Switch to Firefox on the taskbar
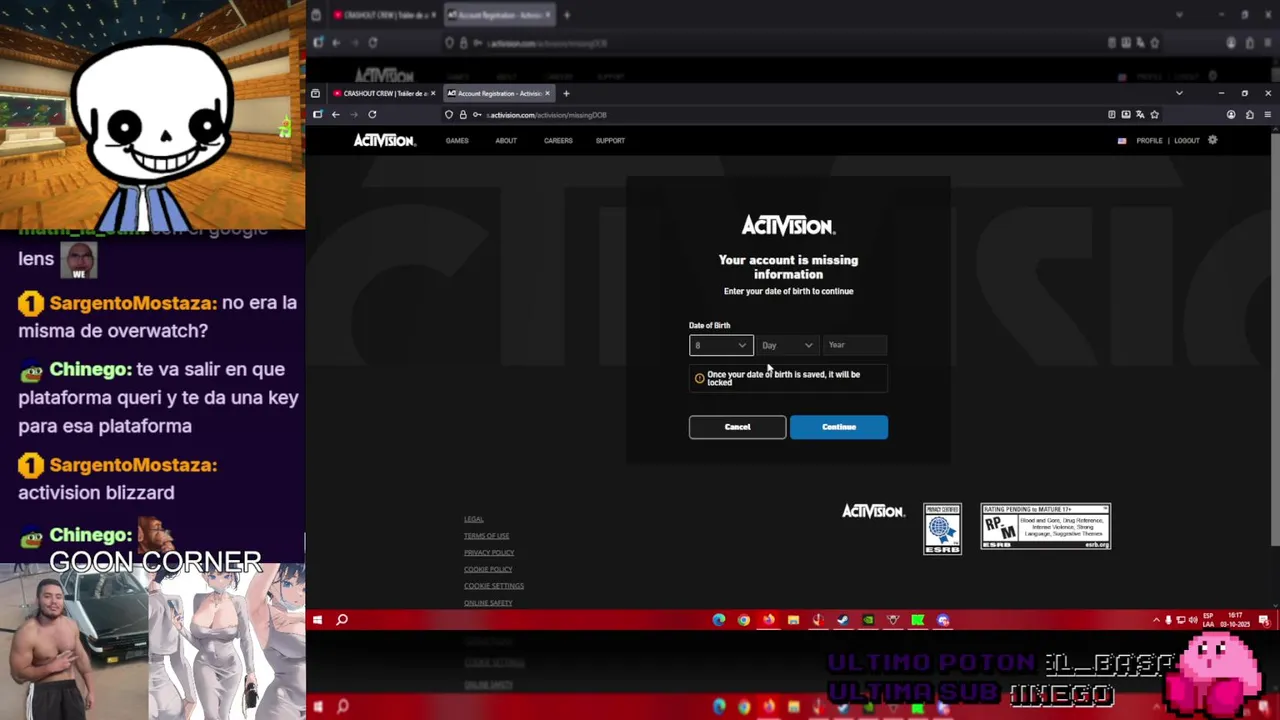Screen dimensions: 1280x720 click(768, 620)
